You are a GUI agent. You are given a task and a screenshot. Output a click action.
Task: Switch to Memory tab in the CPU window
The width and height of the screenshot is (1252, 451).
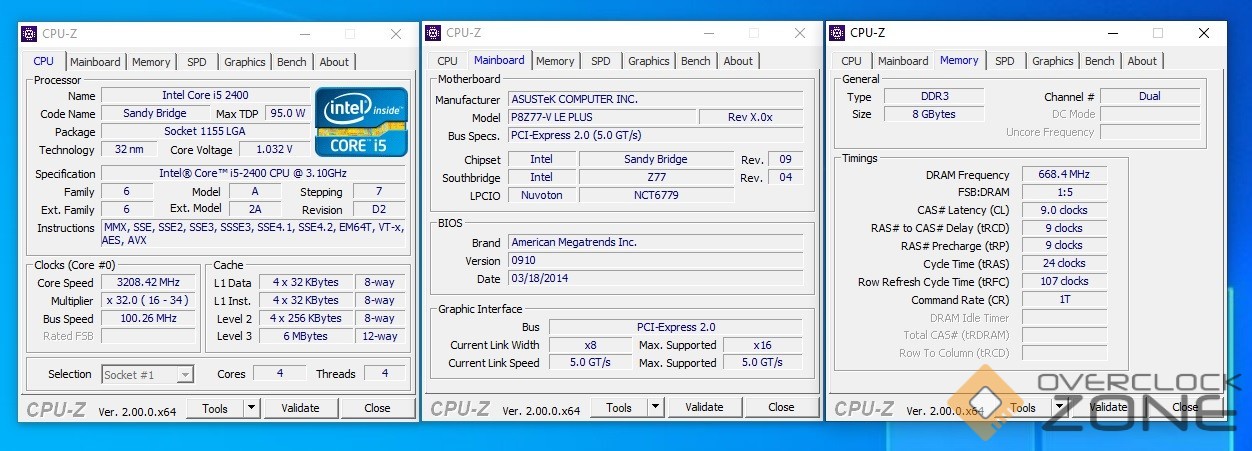pyautogui.click(x=151, y=62)
